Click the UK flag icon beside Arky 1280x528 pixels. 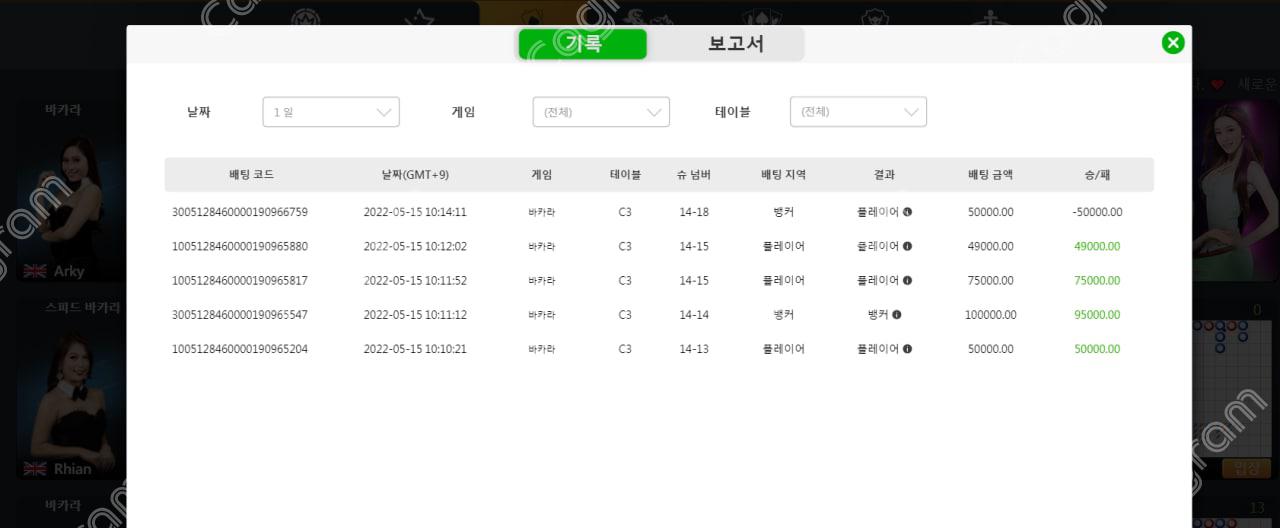pyautogui.click(x=35, y=271)
